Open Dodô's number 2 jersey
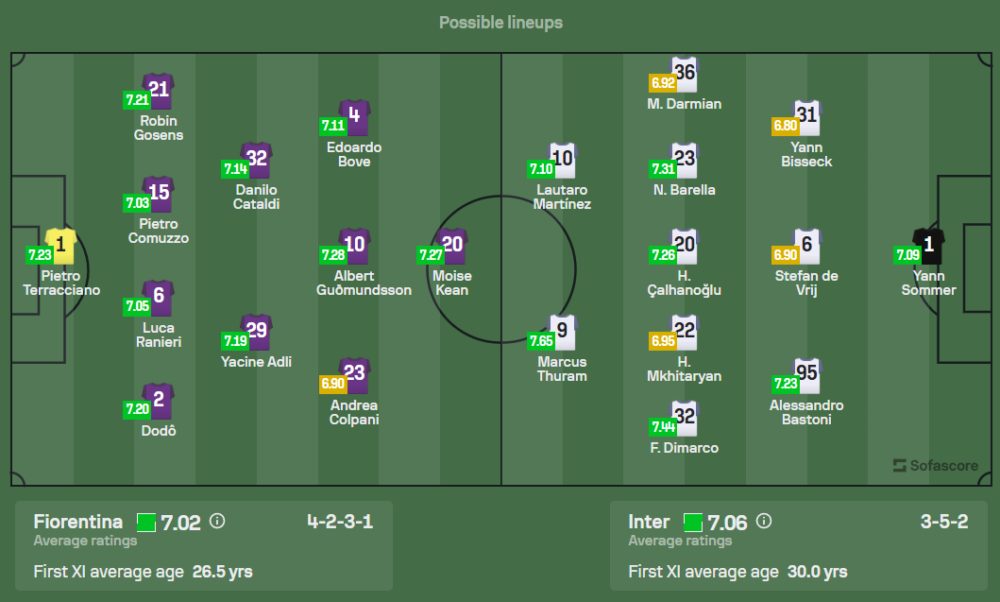The height and width of the screenshot is (602, 1000). coord(158,400)
